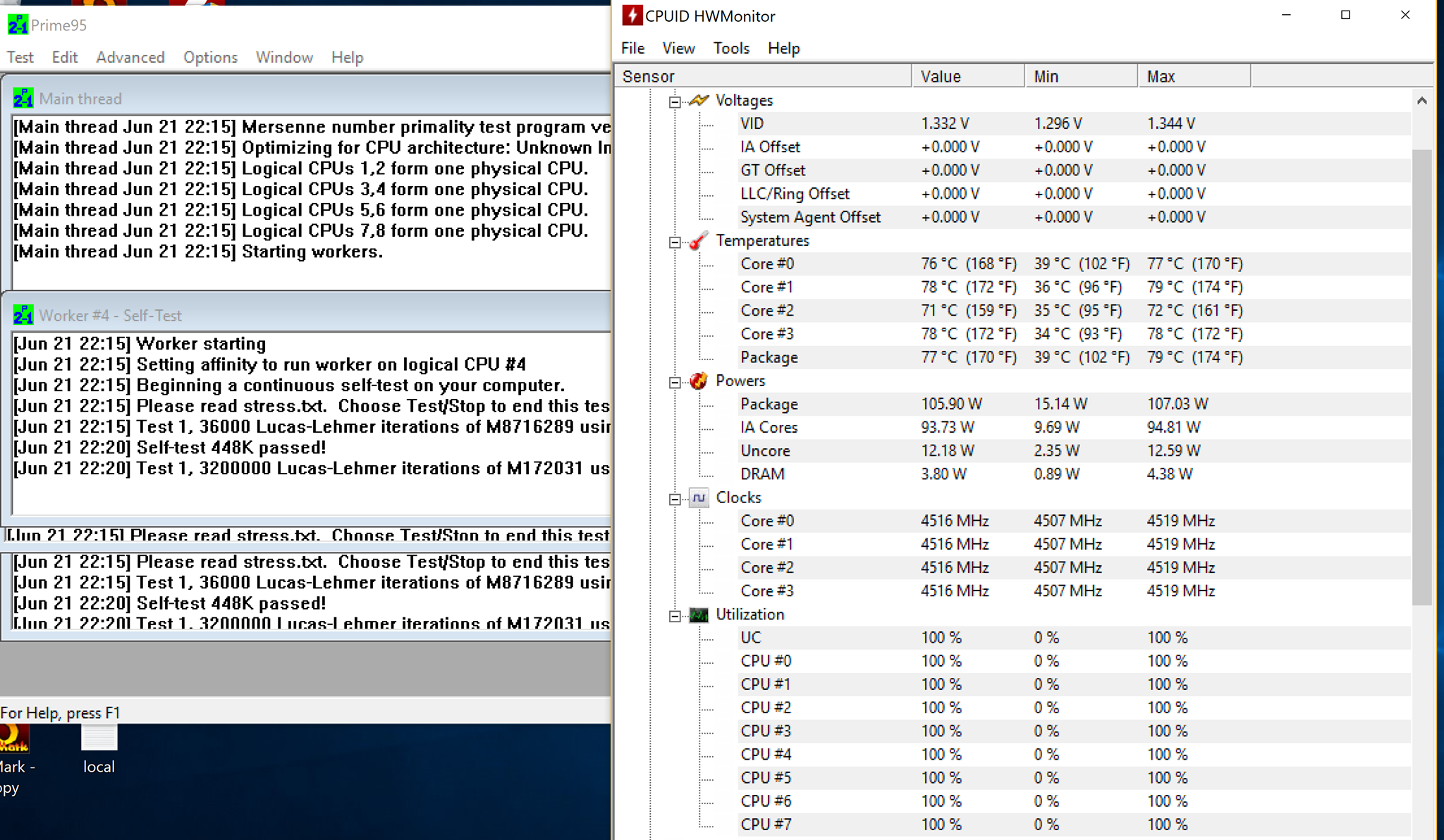Collapse the Temperatures tree section

(675, 242)
